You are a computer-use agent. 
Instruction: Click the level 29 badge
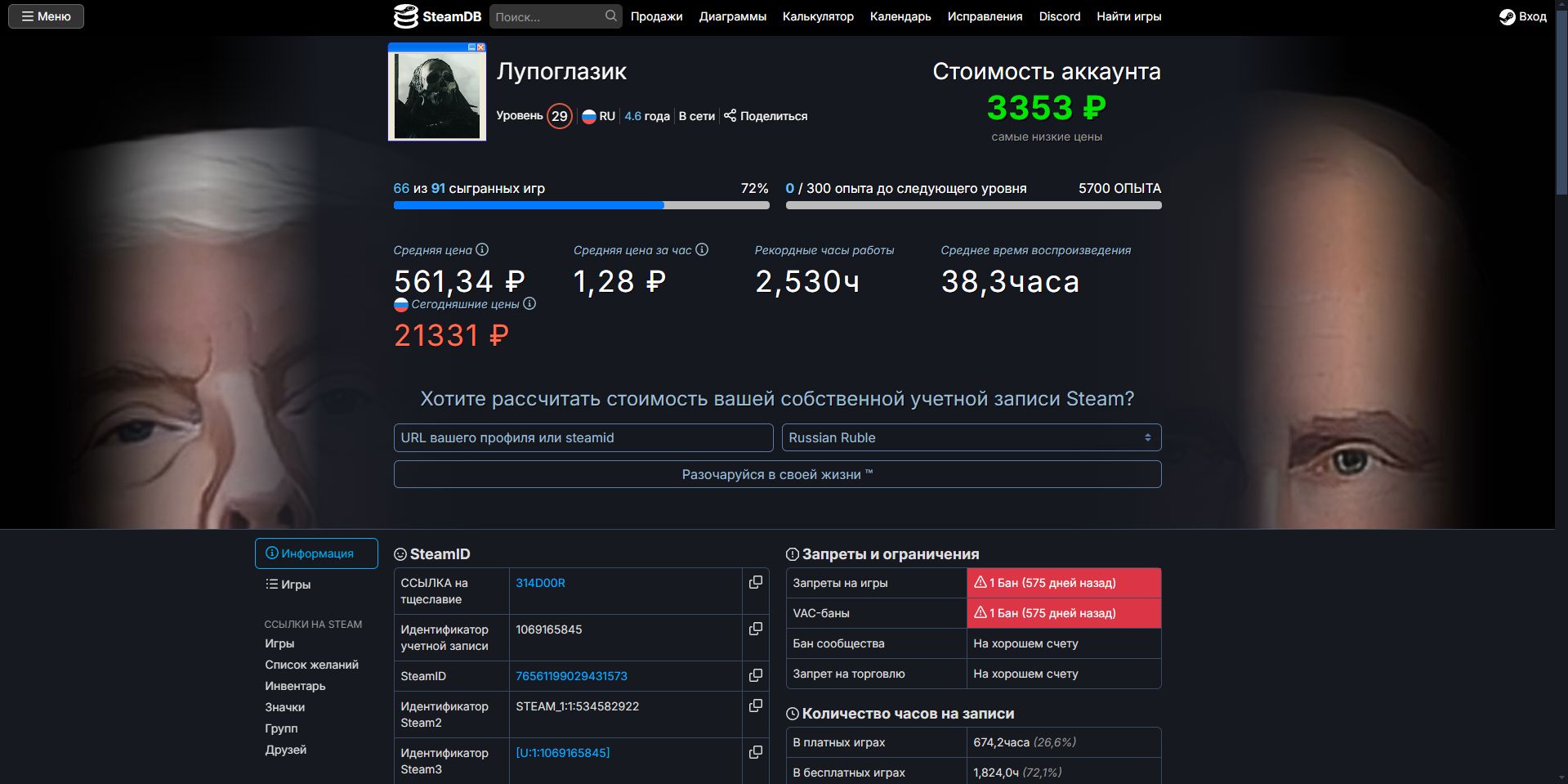[559, 116]
